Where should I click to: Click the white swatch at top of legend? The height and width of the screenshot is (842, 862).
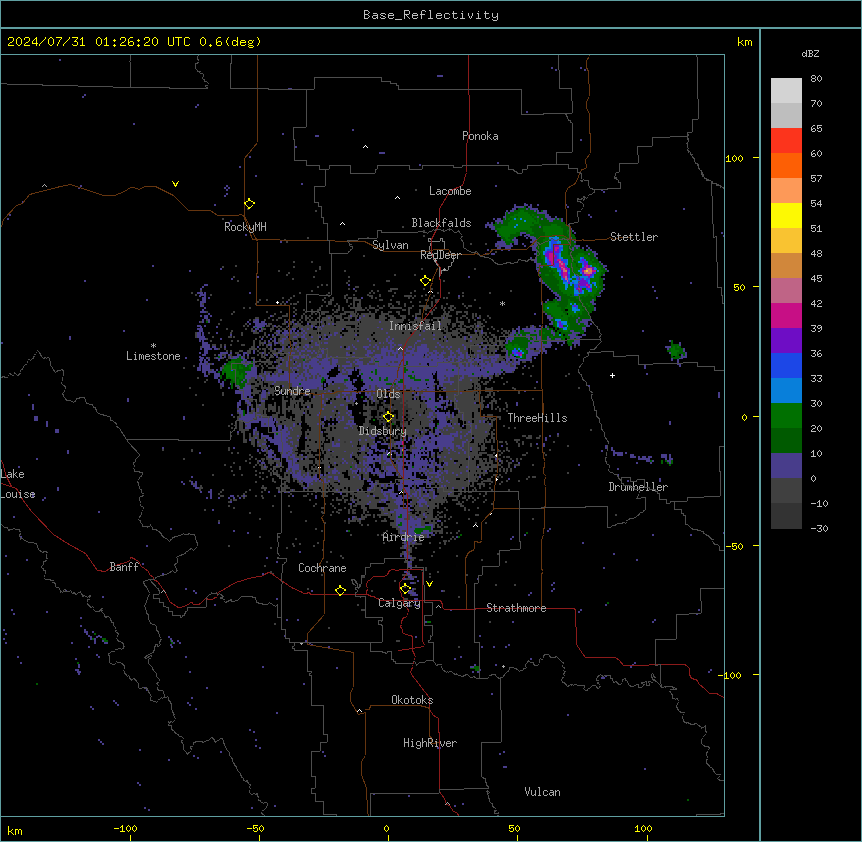(786, 91)
